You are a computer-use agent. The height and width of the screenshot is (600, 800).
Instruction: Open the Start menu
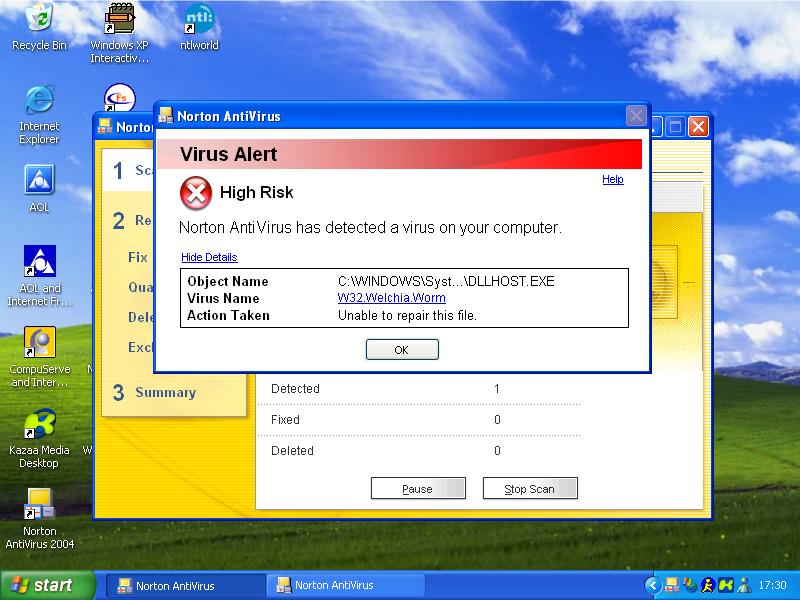tap(47, 585)
